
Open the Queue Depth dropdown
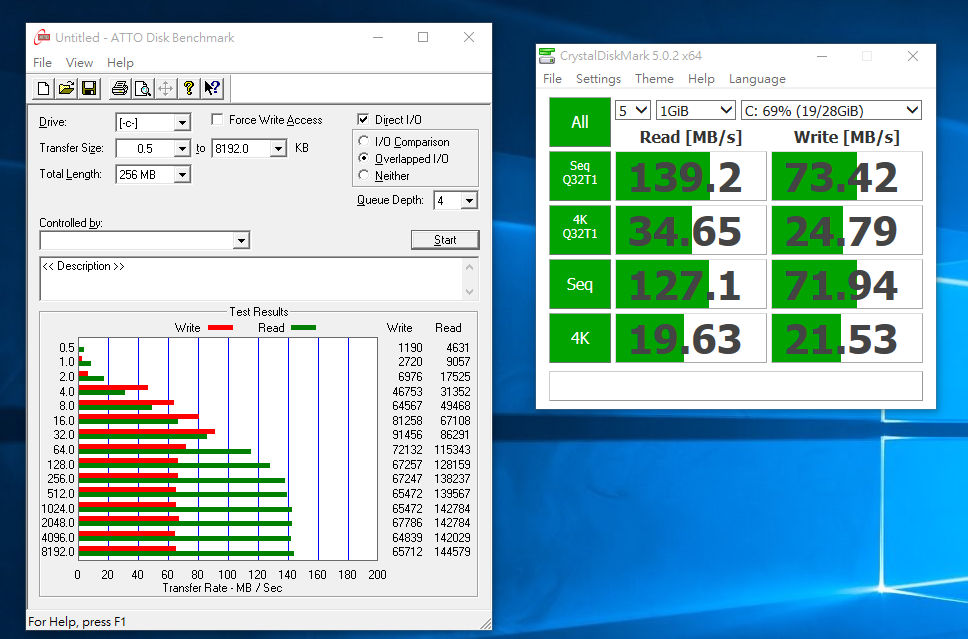(x=469, y=201)
